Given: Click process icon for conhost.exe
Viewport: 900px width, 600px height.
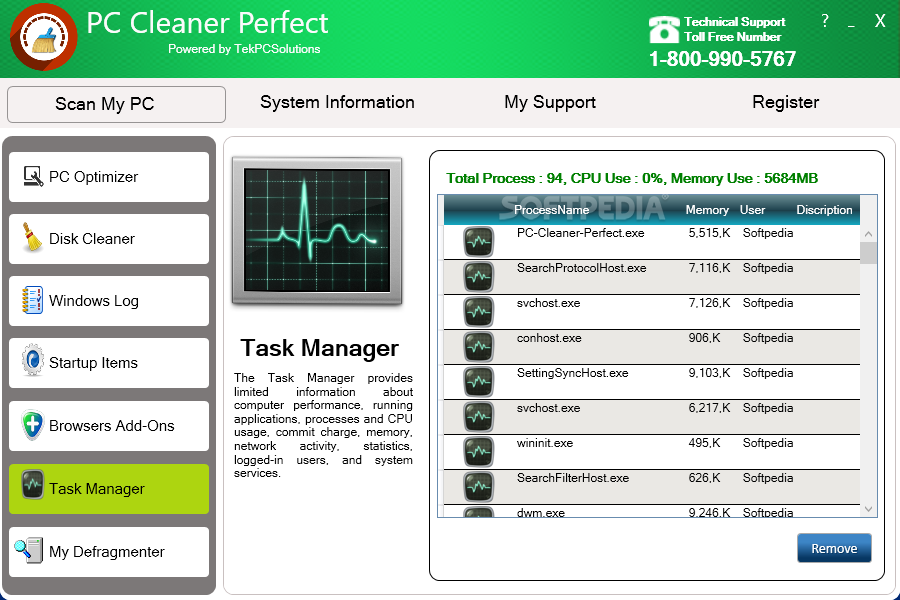Looking at the screenshot, I should point(478,346).
